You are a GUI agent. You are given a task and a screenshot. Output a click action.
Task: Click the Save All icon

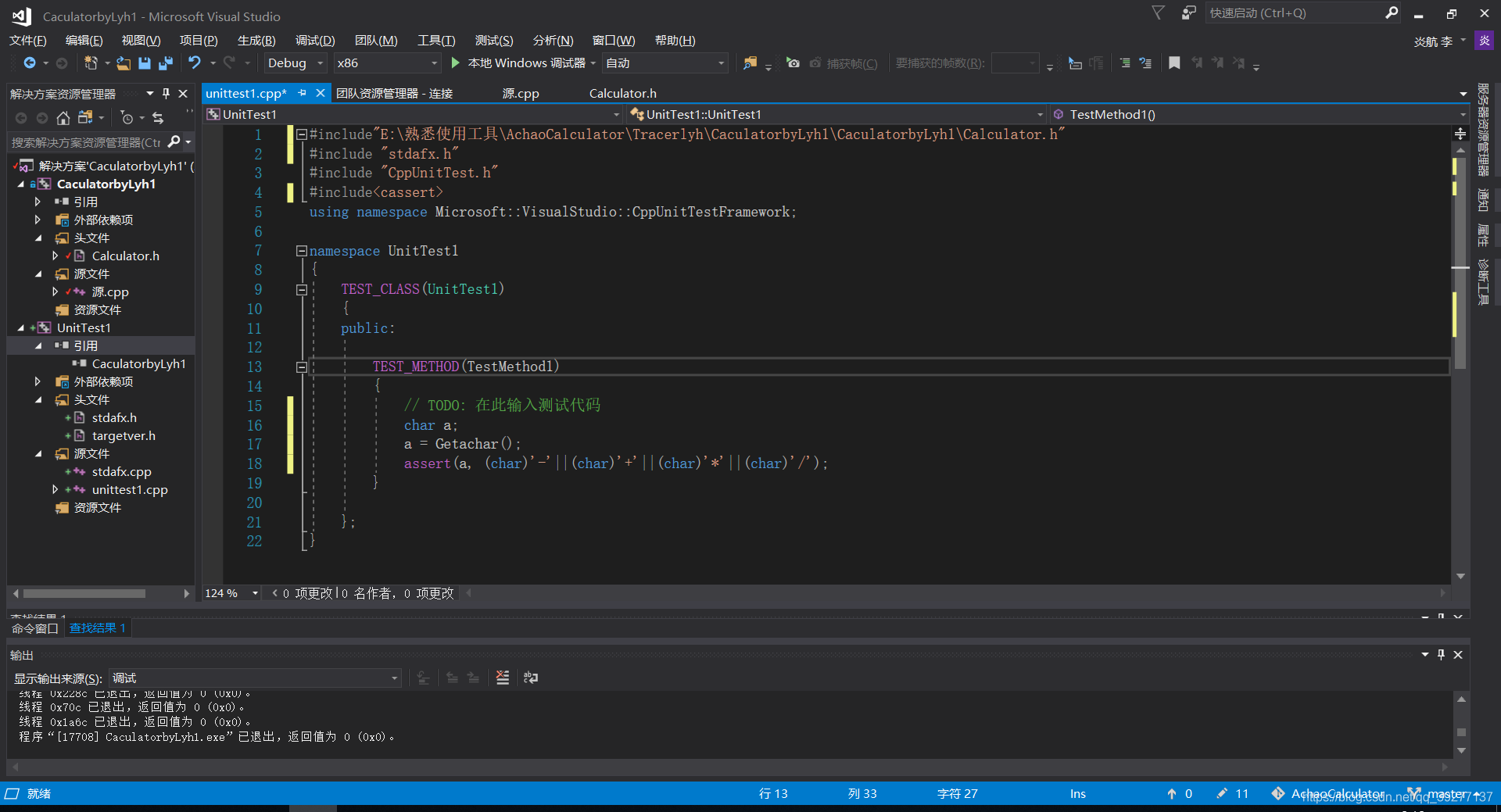[165, 63]
